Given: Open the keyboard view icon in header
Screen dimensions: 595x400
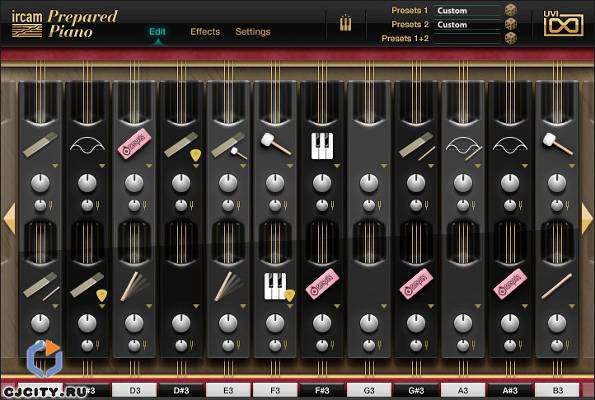Looking at the screenshot, I should 345,24.
